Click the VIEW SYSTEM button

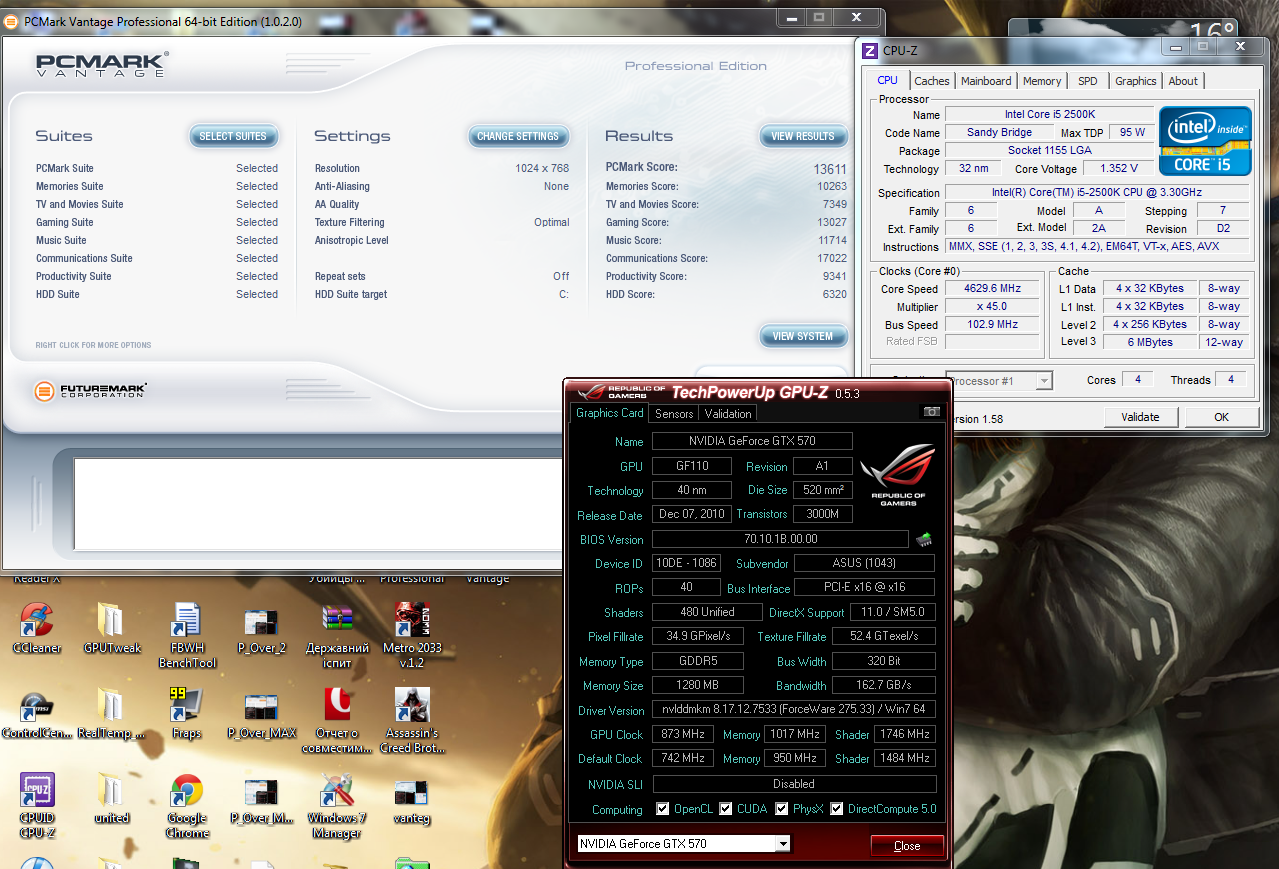[803, 336]
